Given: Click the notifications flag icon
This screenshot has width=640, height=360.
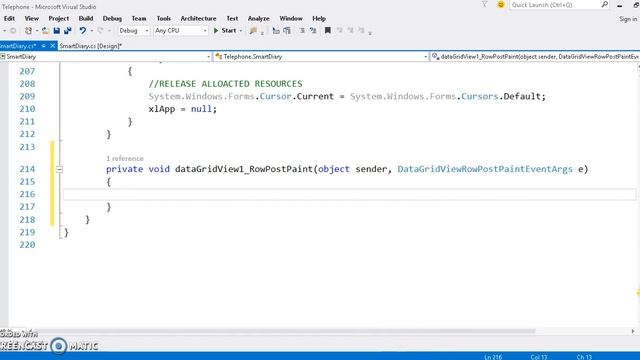Looking at the screenshot, I should point(484,5).
